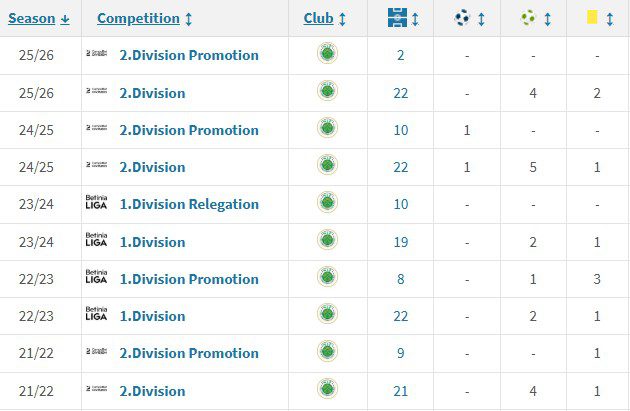Sort table by Club column

(324, 19)
